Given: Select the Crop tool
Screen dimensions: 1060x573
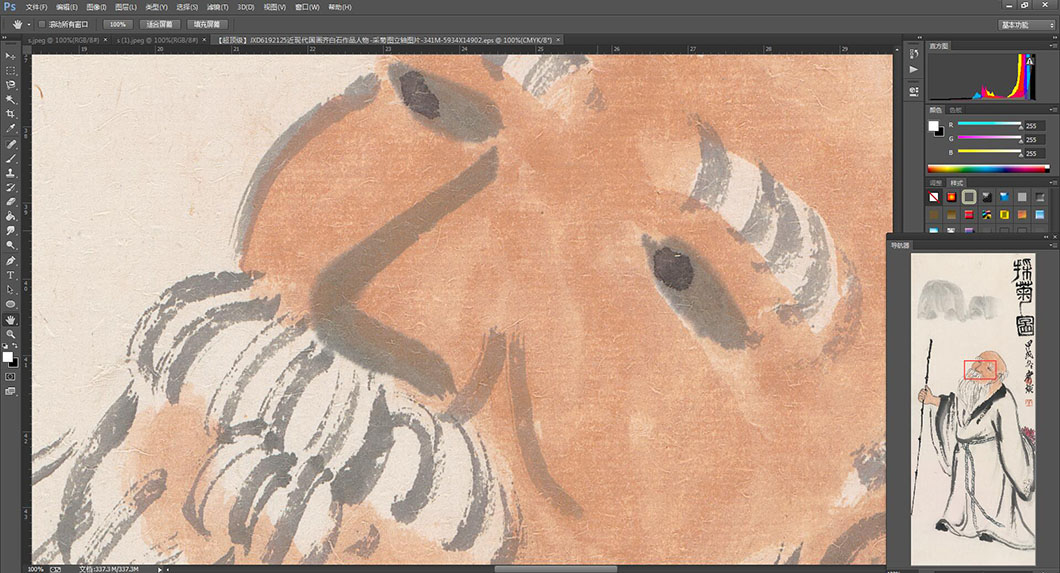Looking at the screenshot, I should tap(10, 114).
